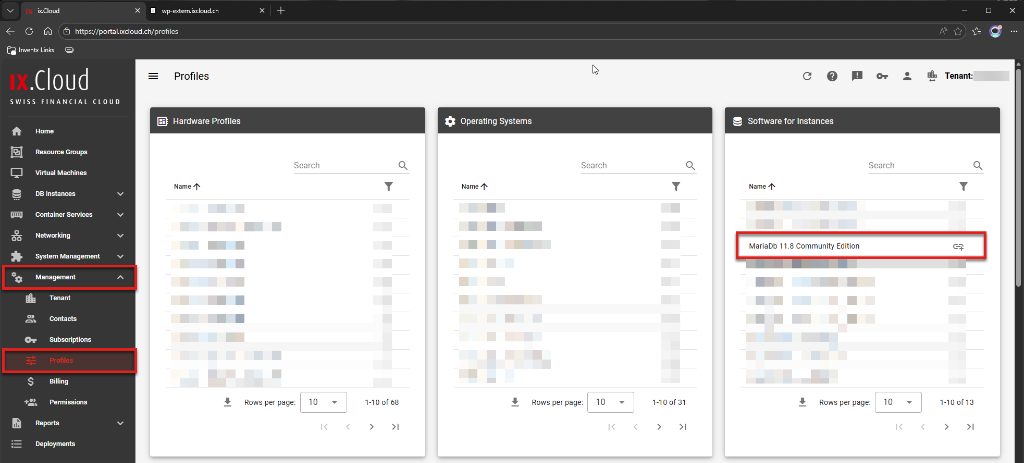The height and width of the screenshot is (463, 1024).
Task: Click the tenant switch icon
Action: coord(932,76)
